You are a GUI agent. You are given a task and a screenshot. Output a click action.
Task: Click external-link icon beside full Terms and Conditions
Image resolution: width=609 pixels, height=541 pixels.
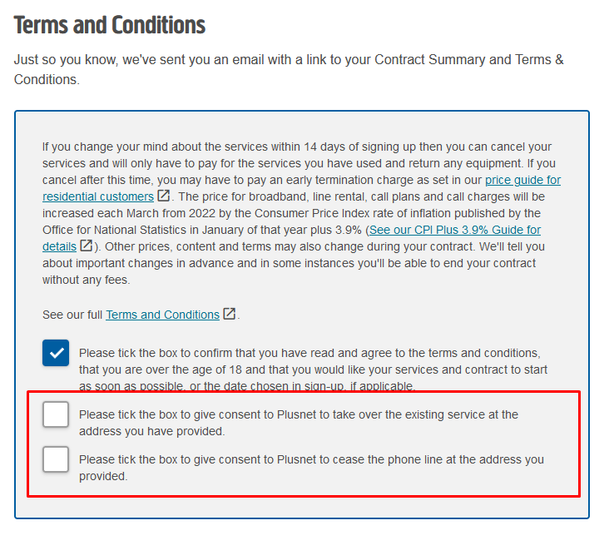230,314
